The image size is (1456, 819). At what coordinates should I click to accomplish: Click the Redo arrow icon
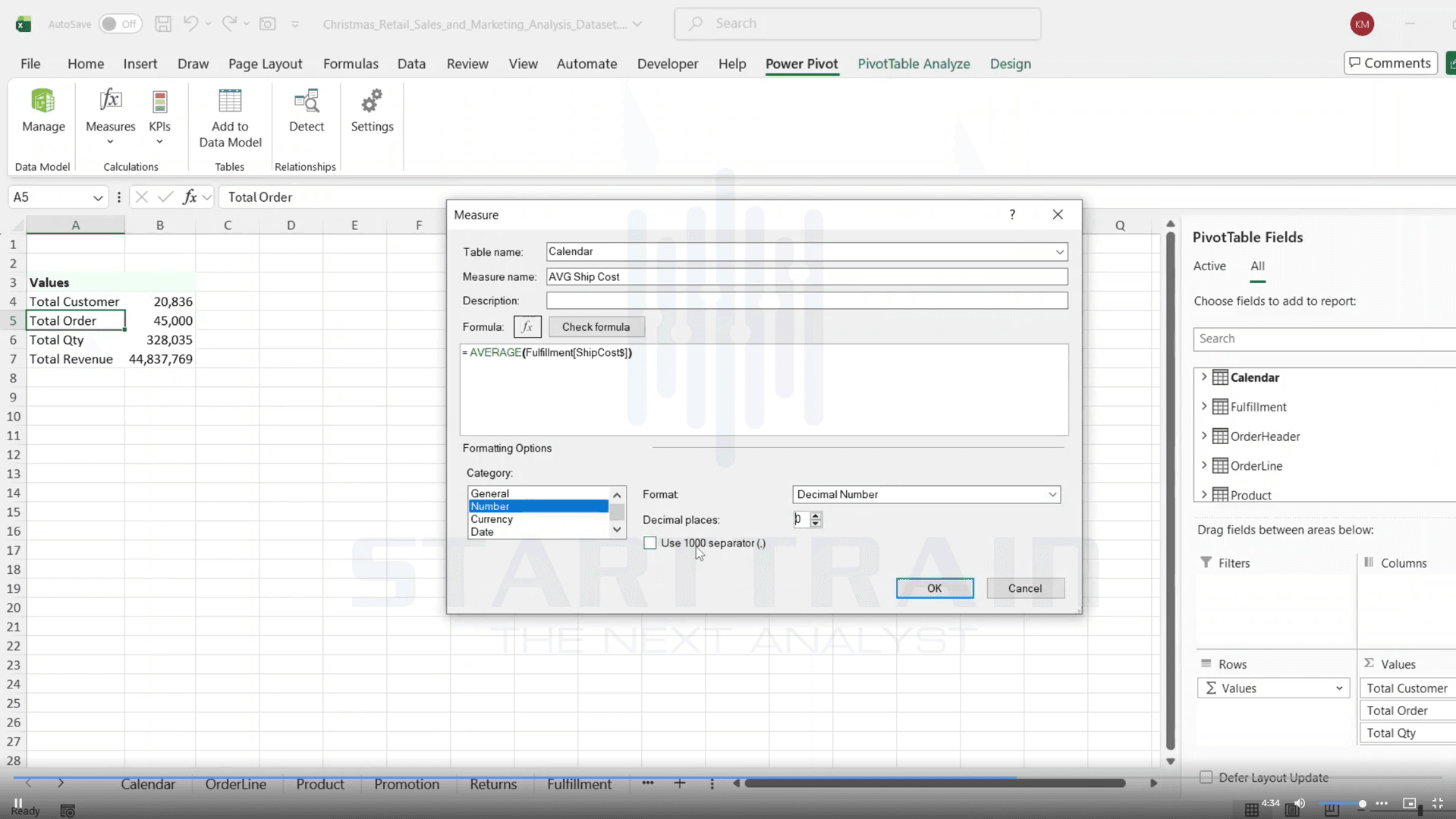click(229, 24)
